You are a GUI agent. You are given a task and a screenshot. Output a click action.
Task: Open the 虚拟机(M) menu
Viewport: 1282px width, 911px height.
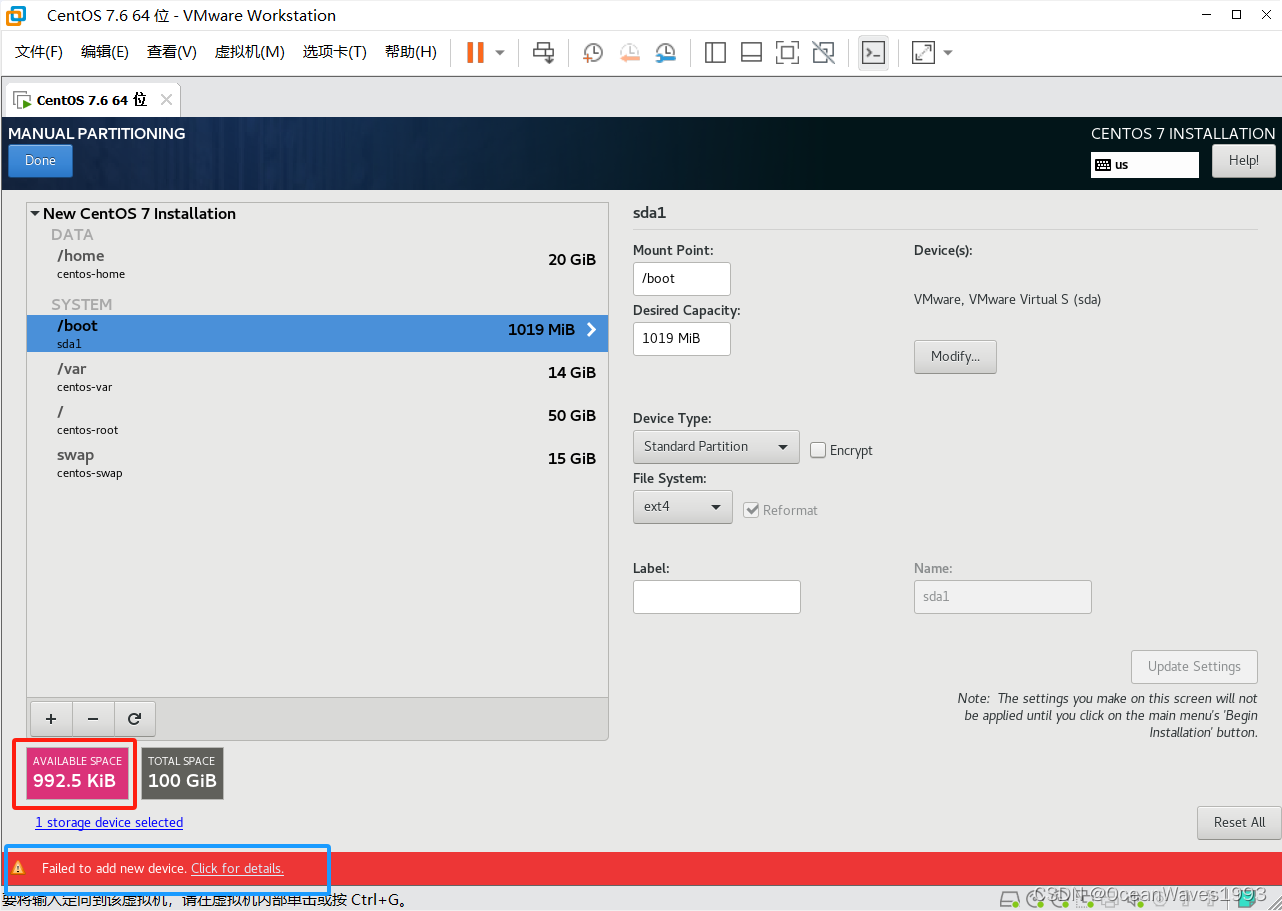(x=250, y=52)
